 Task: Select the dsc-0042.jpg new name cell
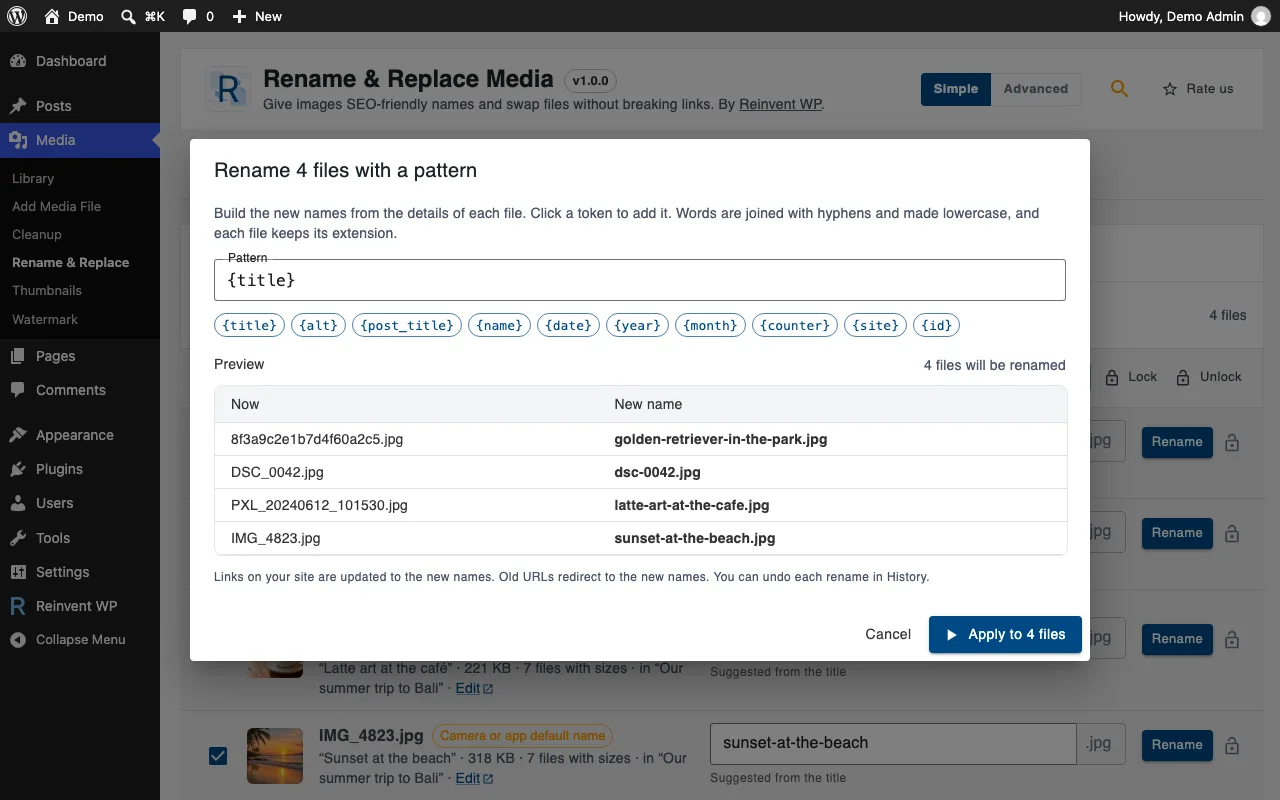pyautogui.click(x=657, y=471)
